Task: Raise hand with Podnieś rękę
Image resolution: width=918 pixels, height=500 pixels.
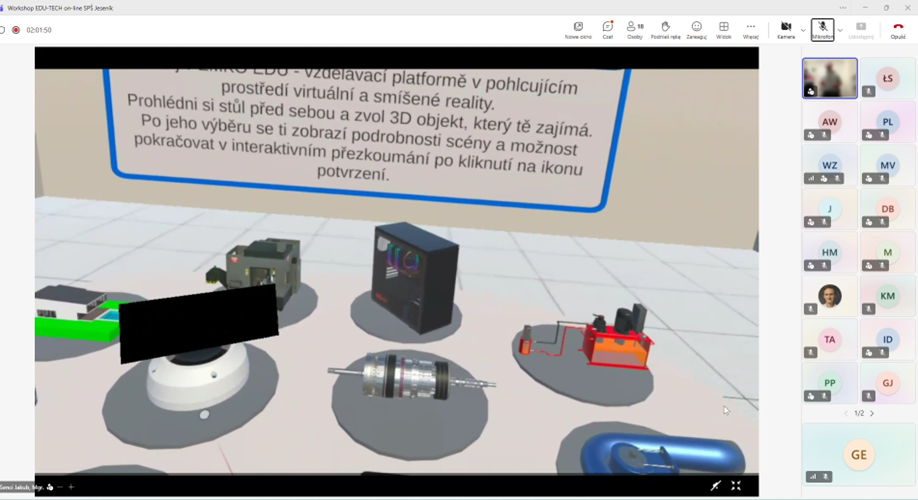Action: click(665, 30)
